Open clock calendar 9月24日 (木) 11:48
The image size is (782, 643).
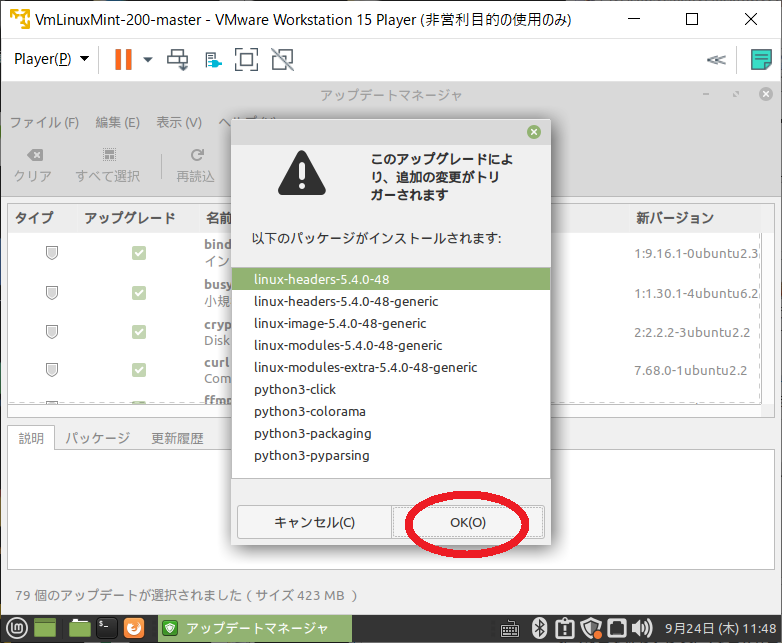coord(720,629)
